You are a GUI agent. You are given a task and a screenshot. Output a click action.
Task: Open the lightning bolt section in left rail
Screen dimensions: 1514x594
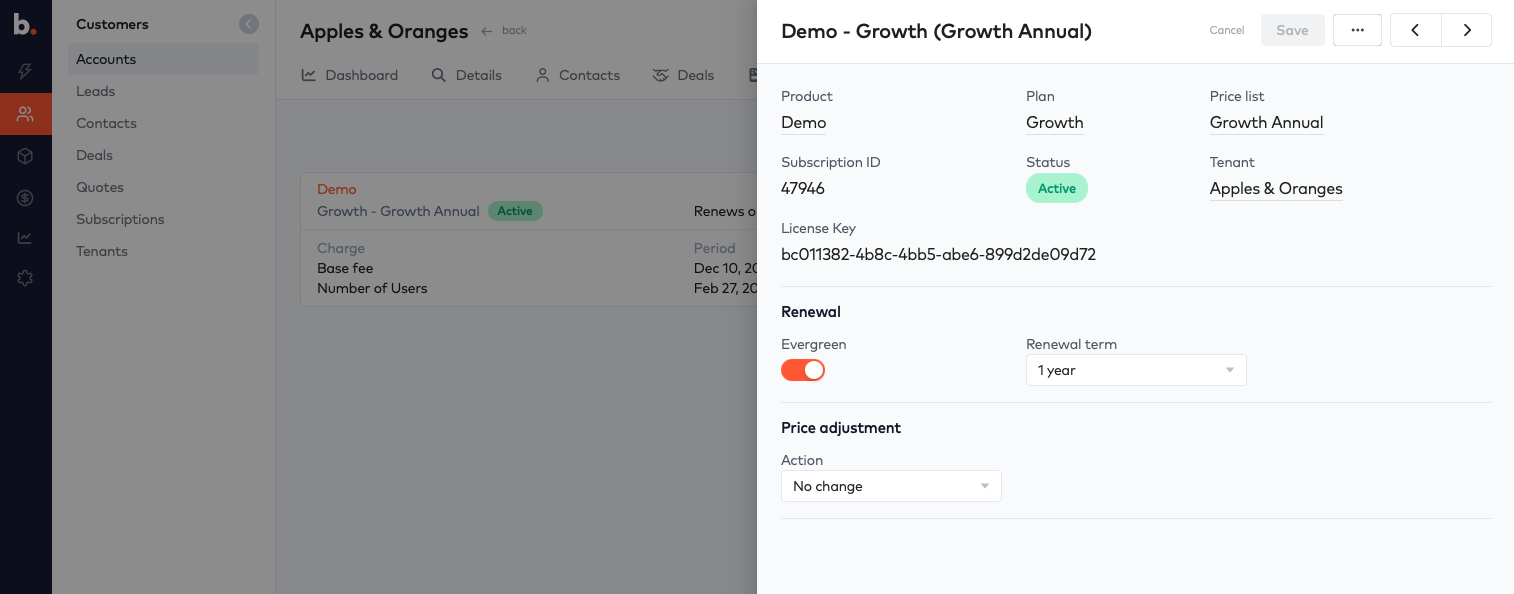pos(25,71)
